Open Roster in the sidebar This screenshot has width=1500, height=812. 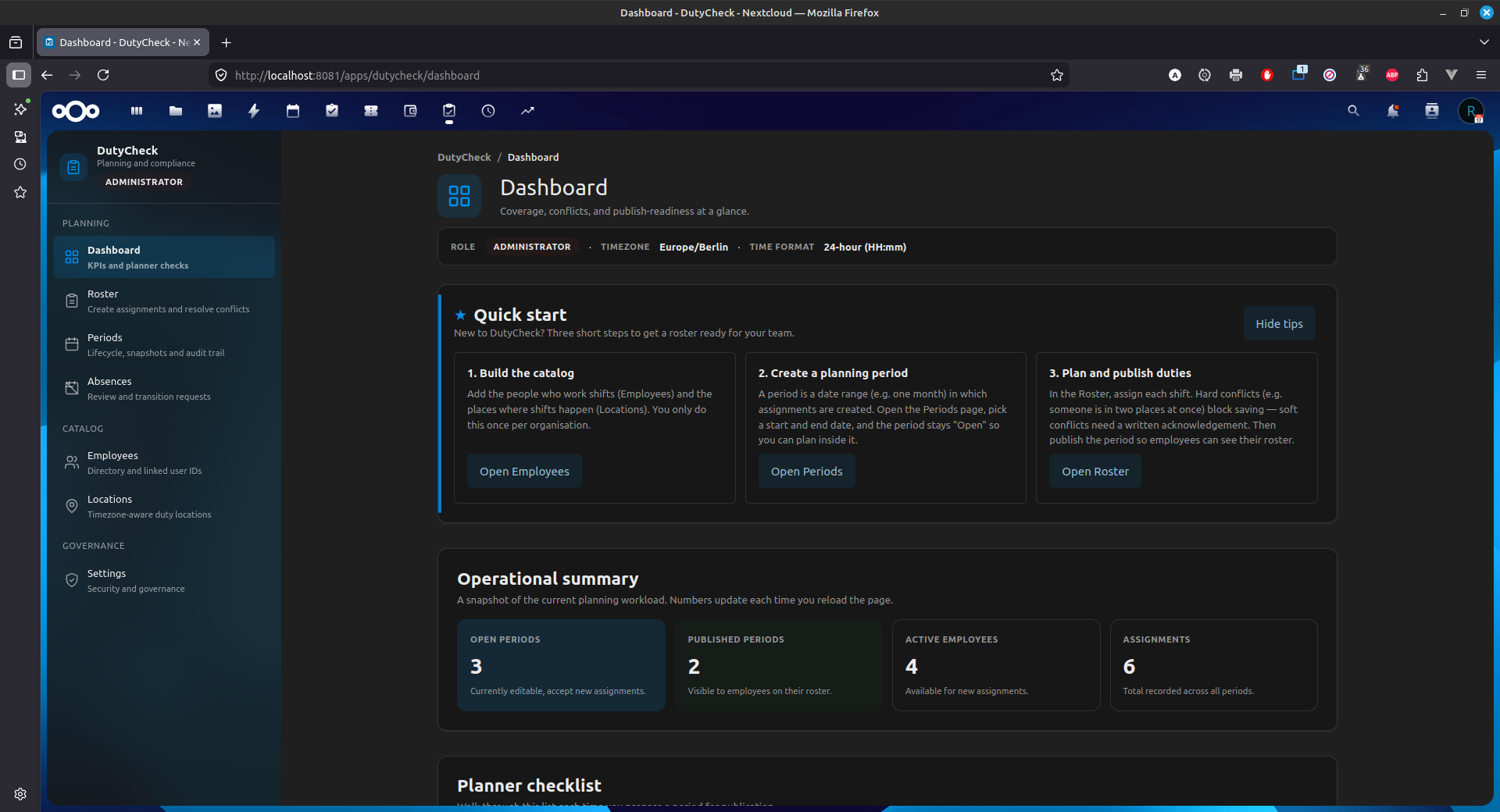click(164, 301)
